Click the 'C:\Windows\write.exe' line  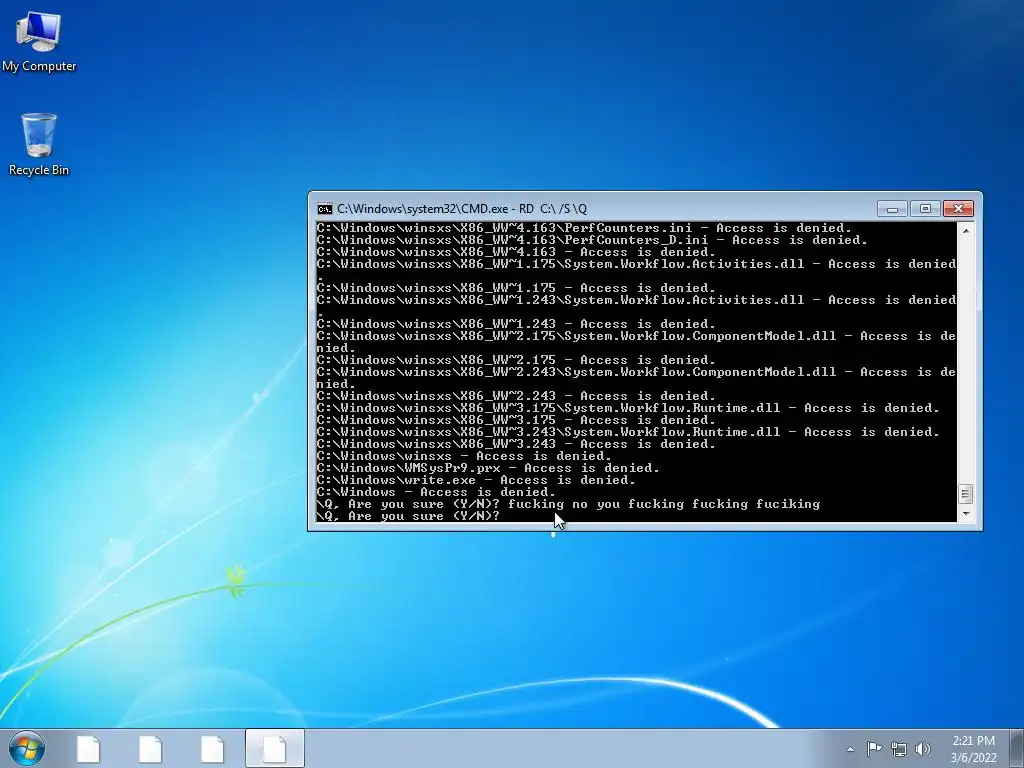[x=476, y=480]
